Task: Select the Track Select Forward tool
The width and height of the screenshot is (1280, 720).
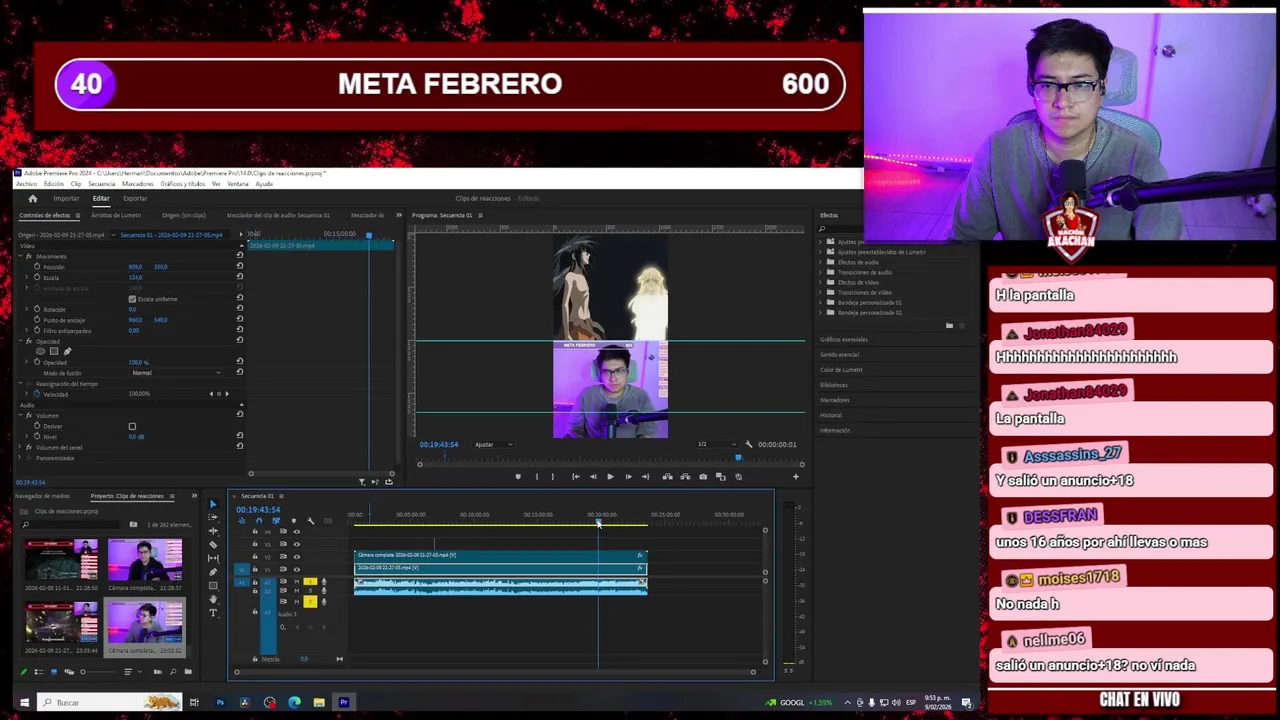Action: [213, 517]
